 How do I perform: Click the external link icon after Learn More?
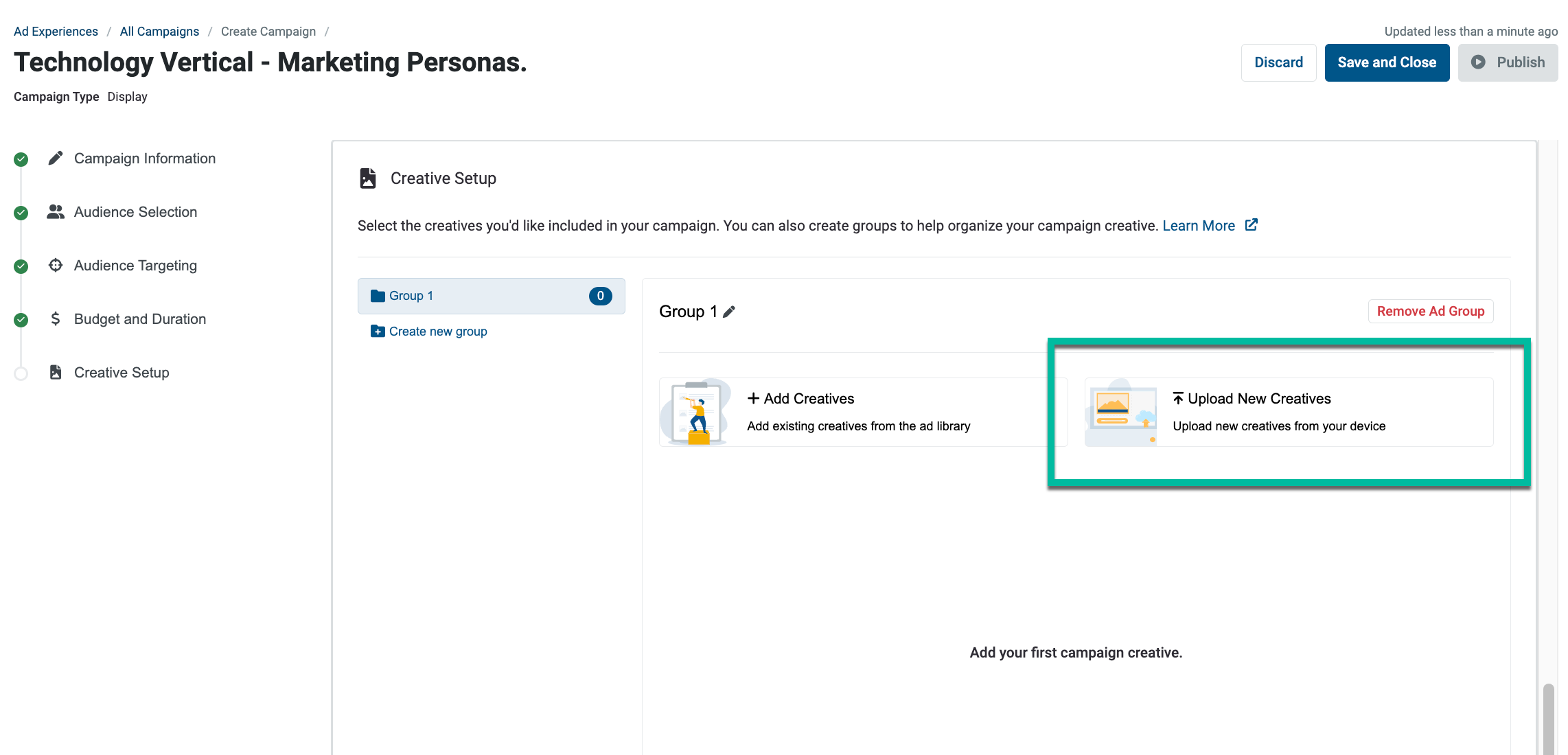pyautogui.click(x=1252, y=225)
